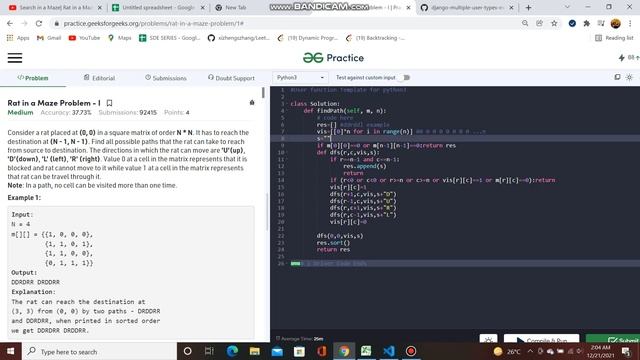Switch to the Untitled spreadsheet browser tab

pyautogui.click(x=158, y=7)
